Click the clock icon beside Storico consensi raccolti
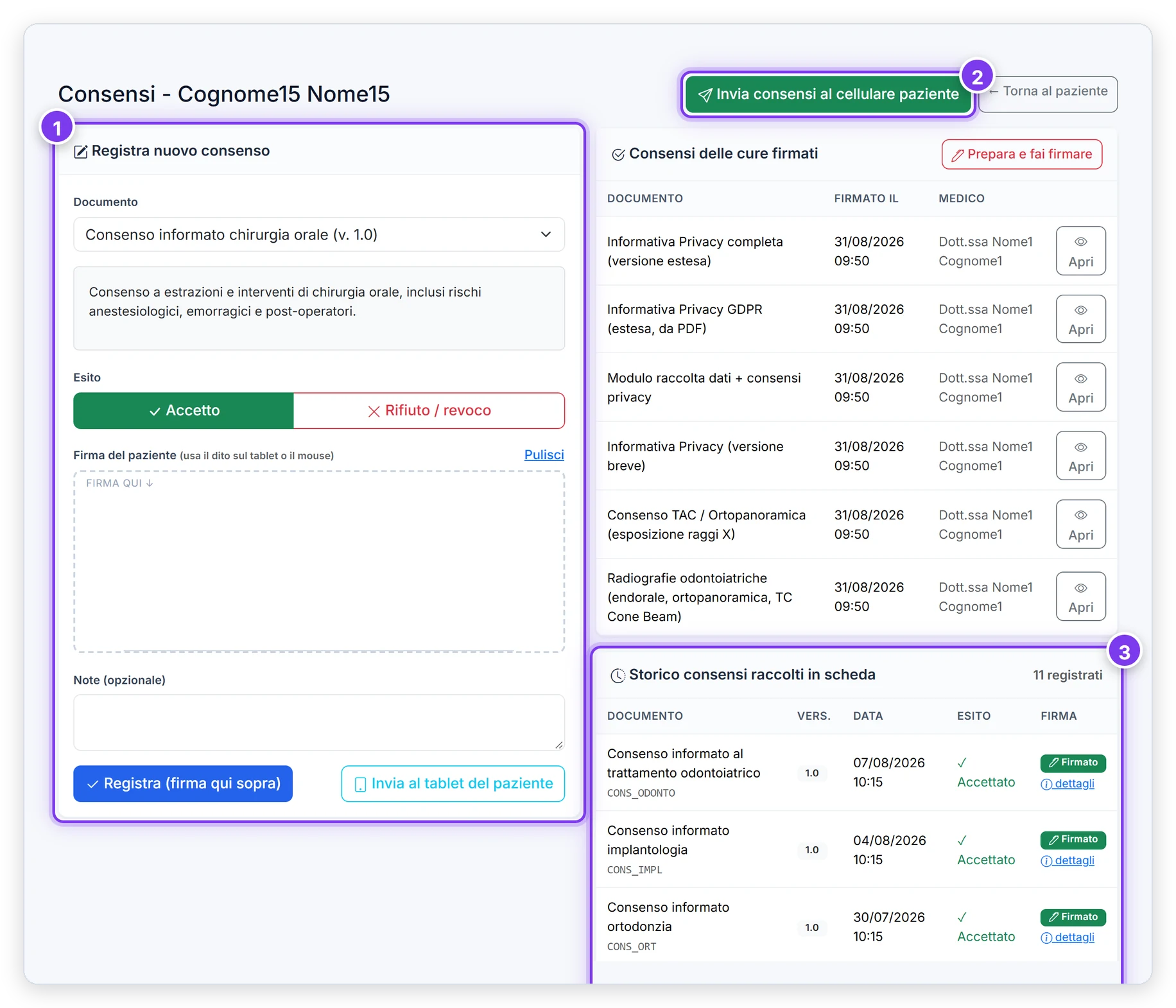Image resolution: width=1176 pixels, height=1008 pixels. (618, 675)
